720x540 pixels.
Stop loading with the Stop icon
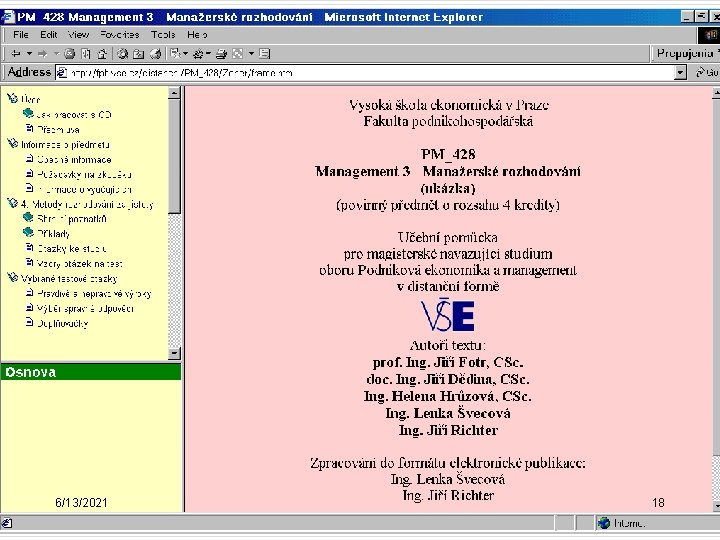pos(69,54)
